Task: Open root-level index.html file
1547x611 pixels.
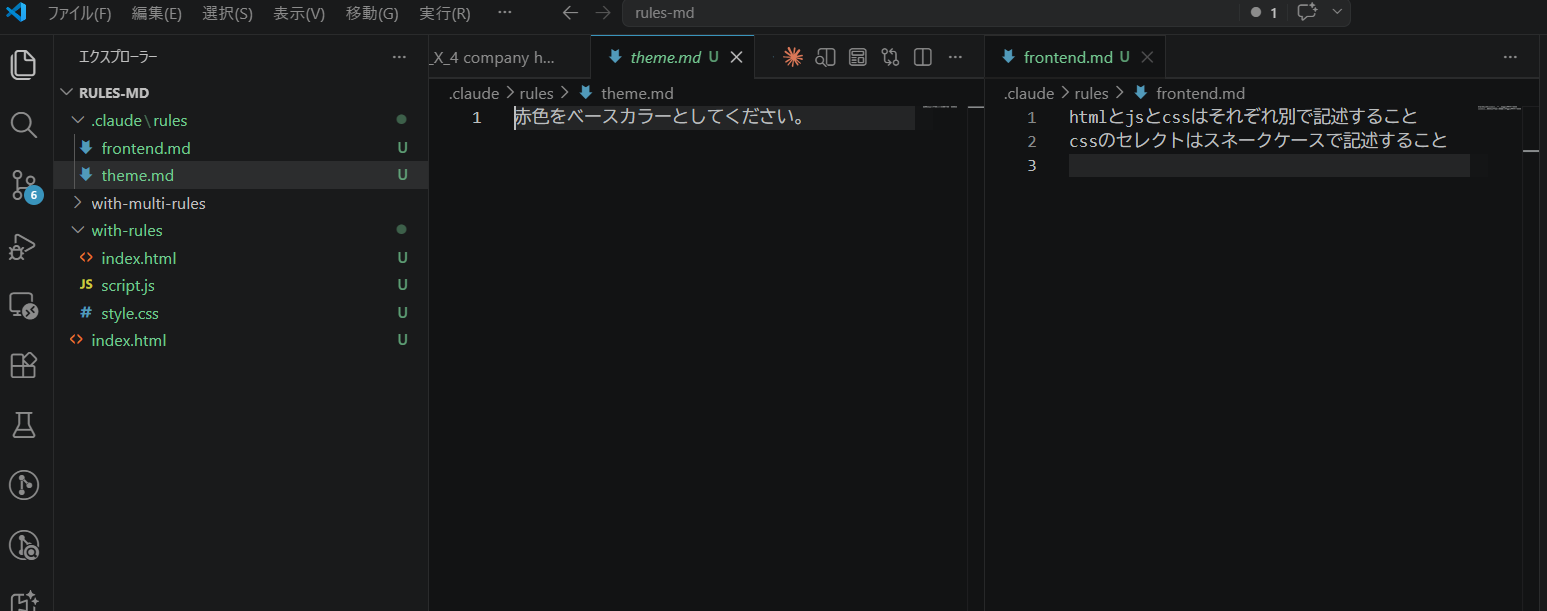Action: pyautogui.click(x=241, y=340)
